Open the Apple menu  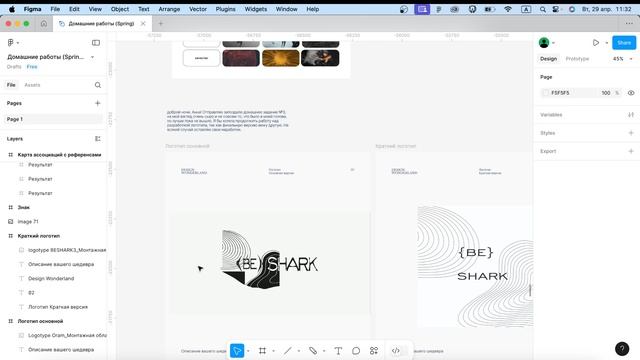point(12,9)
